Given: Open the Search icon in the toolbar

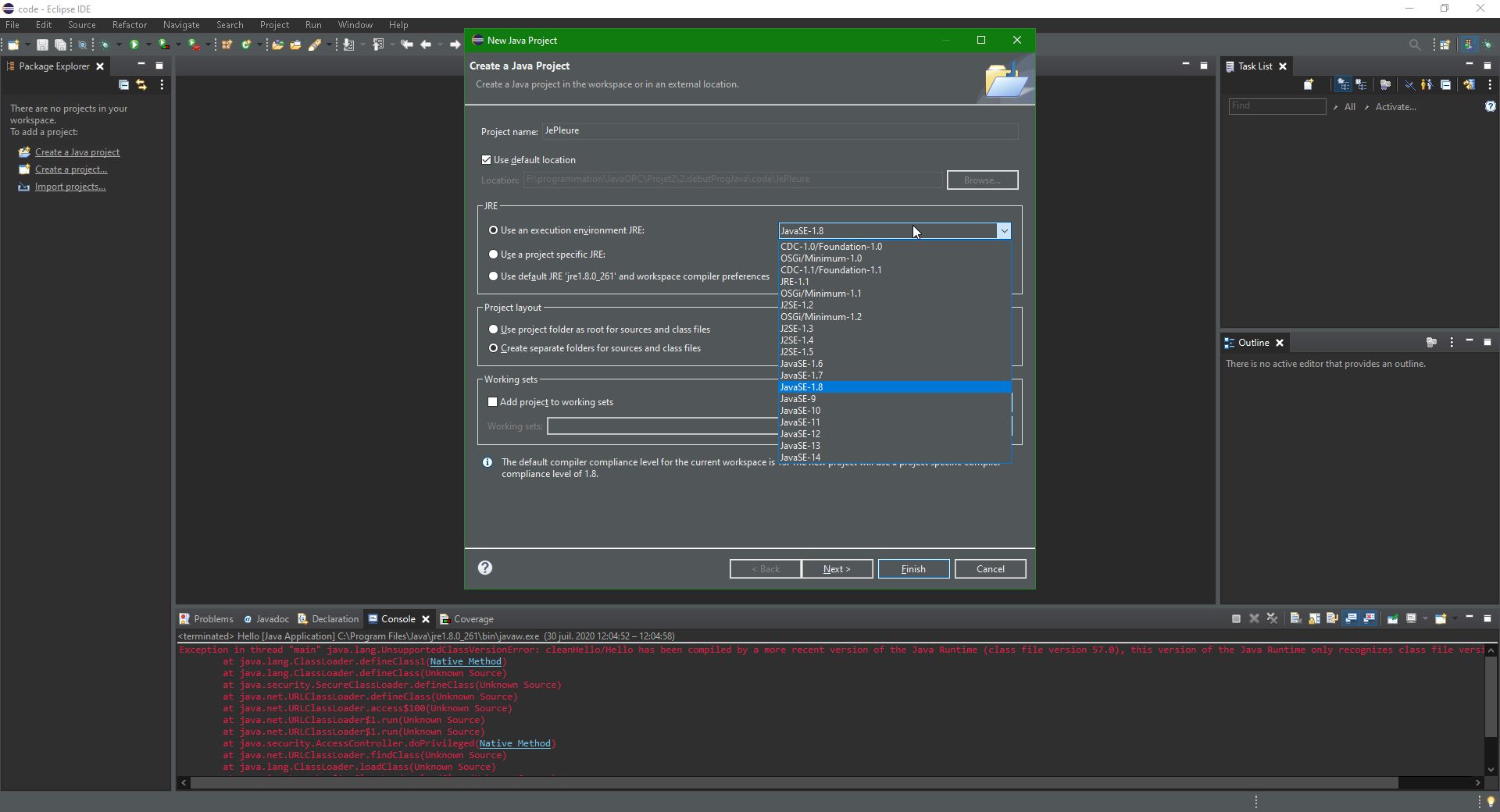Looking at the screenshot, I should coord(1414,45).
